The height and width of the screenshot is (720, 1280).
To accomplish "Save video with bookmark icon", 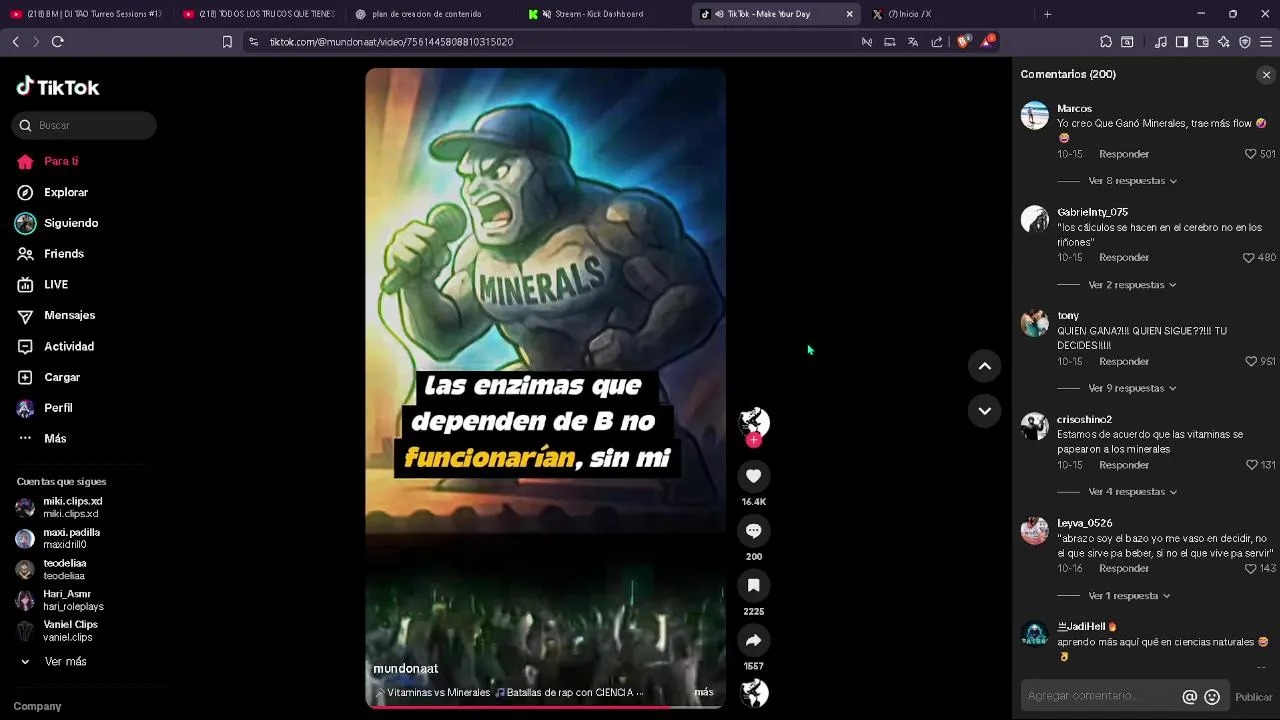I will (x=754, y=585).
